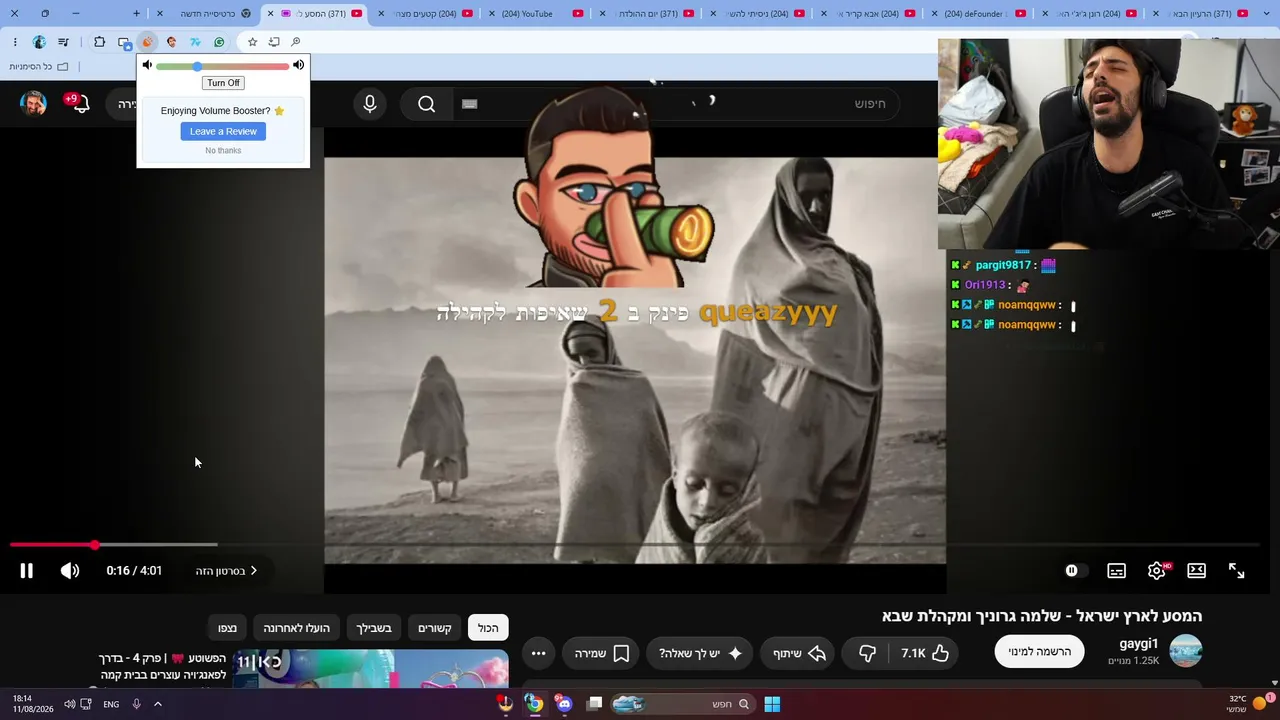Adjust the Volume Booster slider handle
Viewport: 1280px width, 720px height.
(197, 66)
